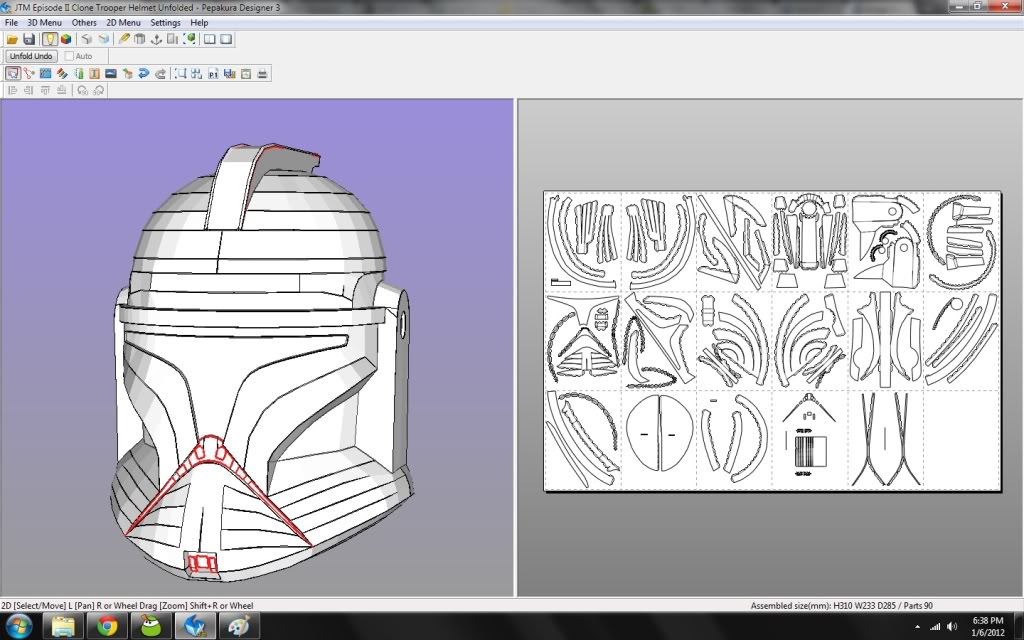Open the 3D Menu

click(44, 22)
